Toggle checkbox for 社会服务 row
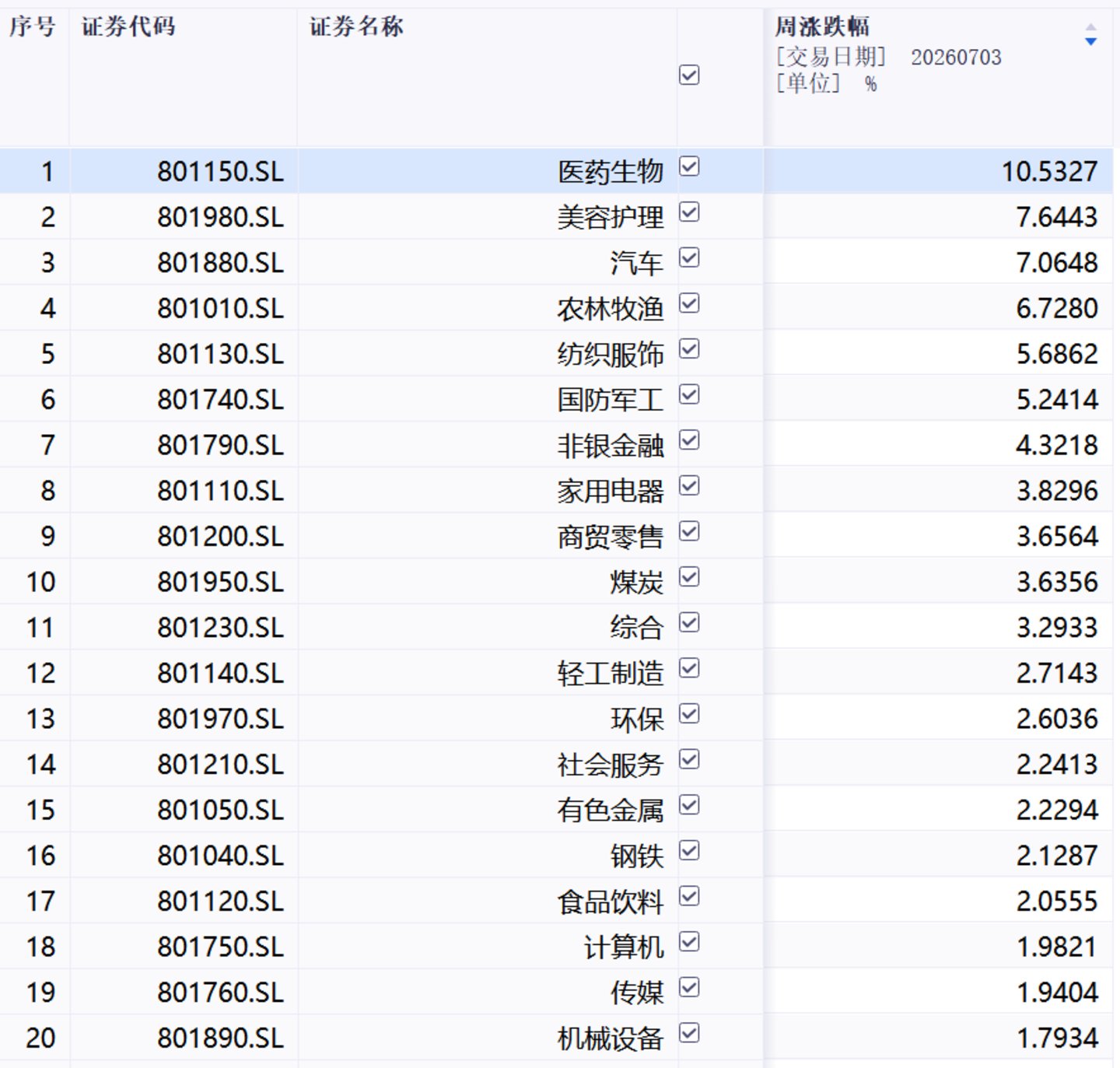Screen dimensions: 1120x1068 (x=689, y=760)
